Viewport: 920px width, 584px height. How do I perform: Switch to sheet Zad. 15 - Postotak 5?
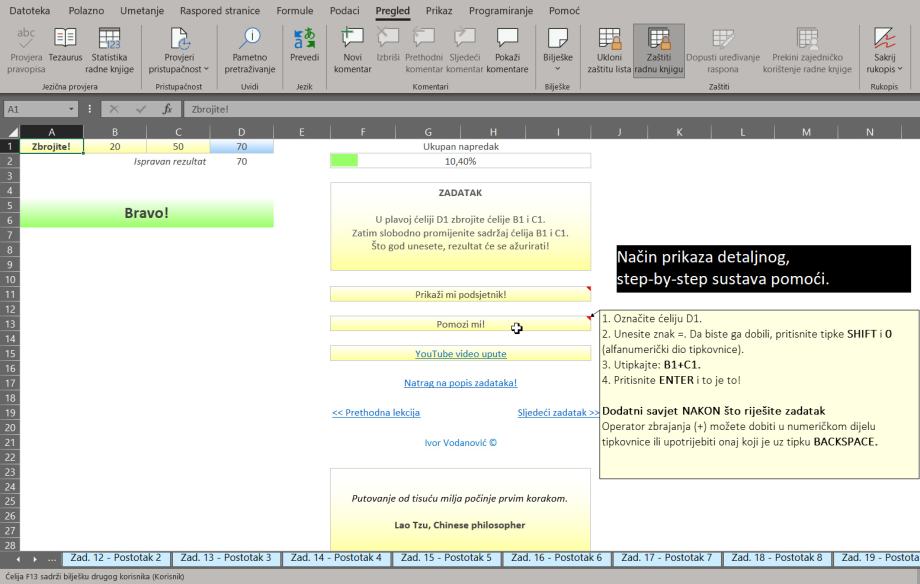(x=447, y=558)
